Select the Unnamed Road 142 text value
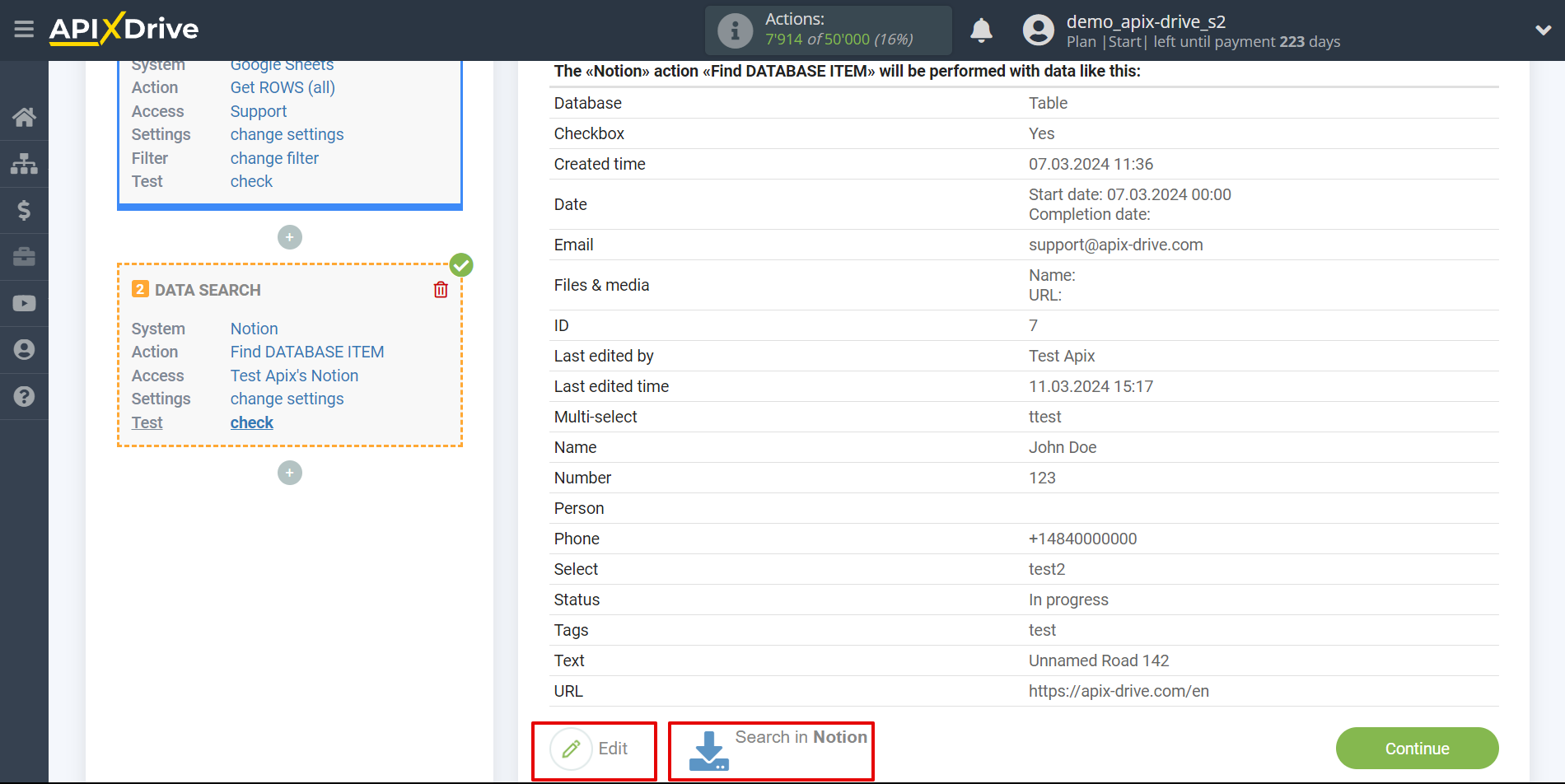Image resolution: width=1565 pixels, height=784 pixels. [1099, 660]
